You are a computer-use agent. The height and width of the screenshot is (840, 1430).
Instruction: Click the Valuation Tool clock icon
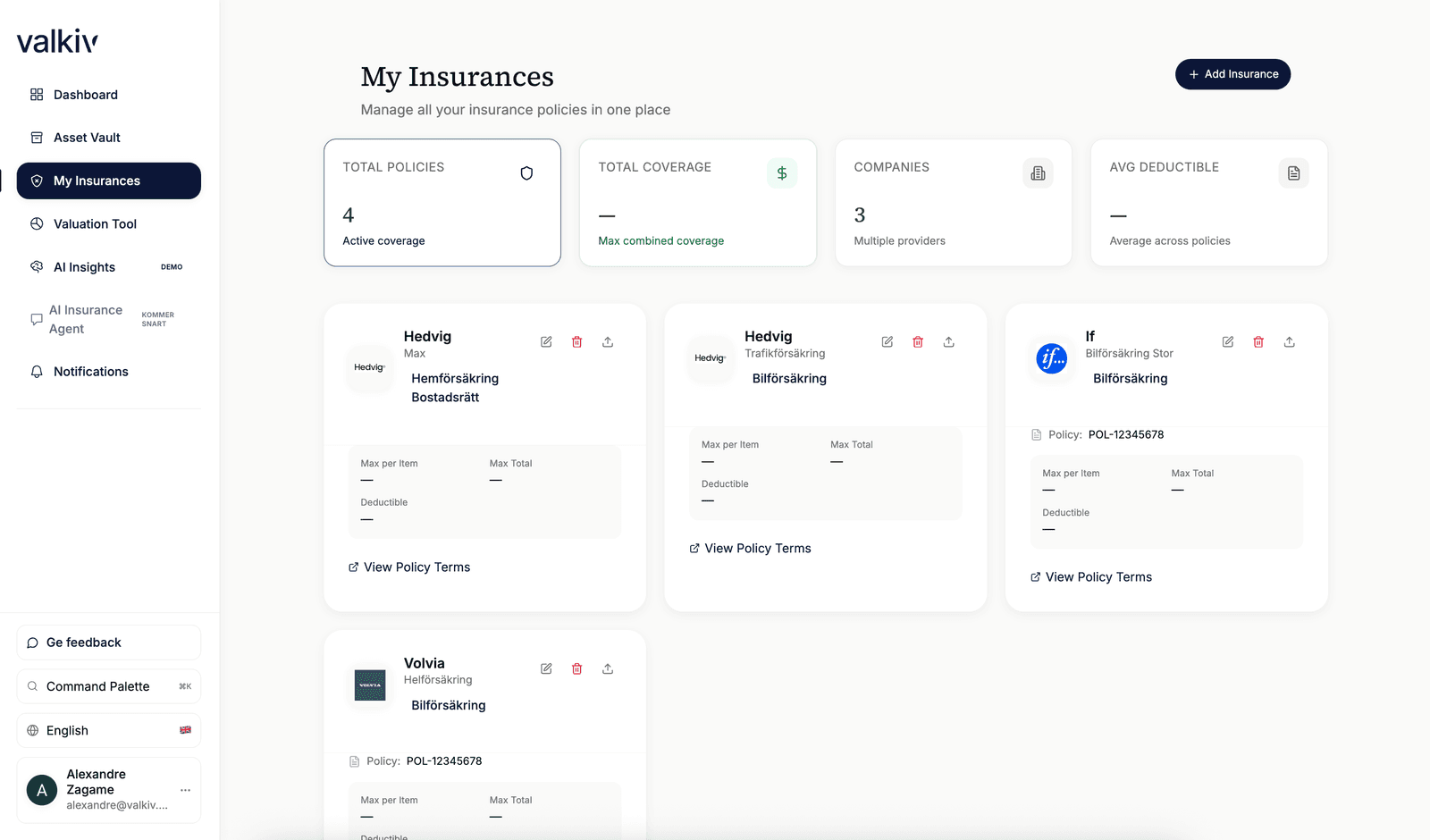click(x=36, y=223)
